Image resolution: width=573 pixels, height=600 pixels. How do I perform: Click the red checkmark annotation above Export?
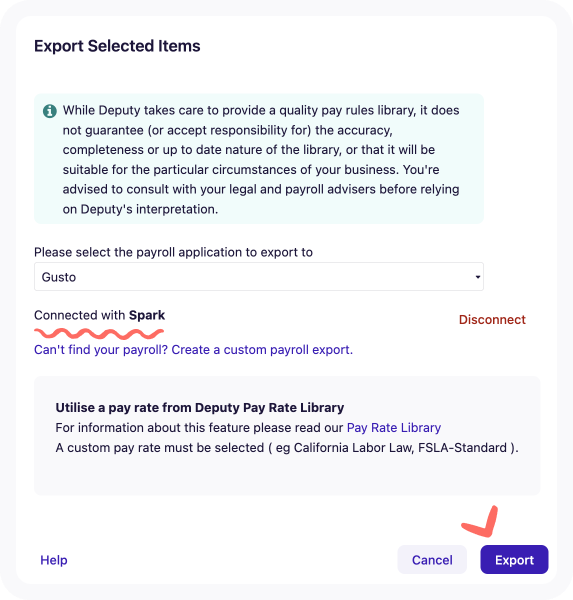480,521
